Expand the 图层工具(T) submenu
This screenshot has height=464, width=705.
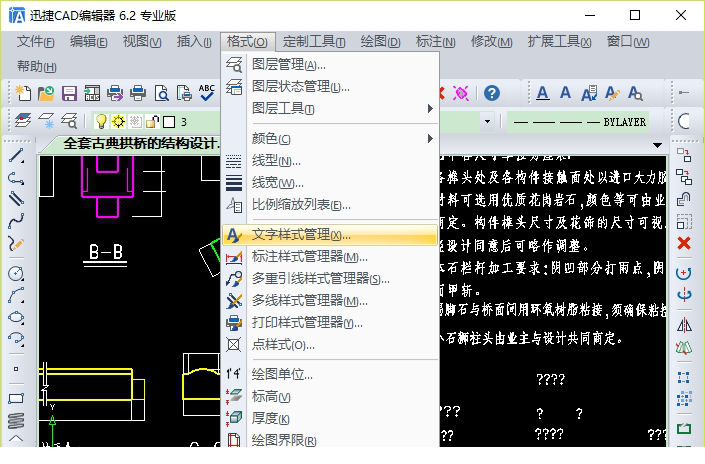tap(330, 108)
